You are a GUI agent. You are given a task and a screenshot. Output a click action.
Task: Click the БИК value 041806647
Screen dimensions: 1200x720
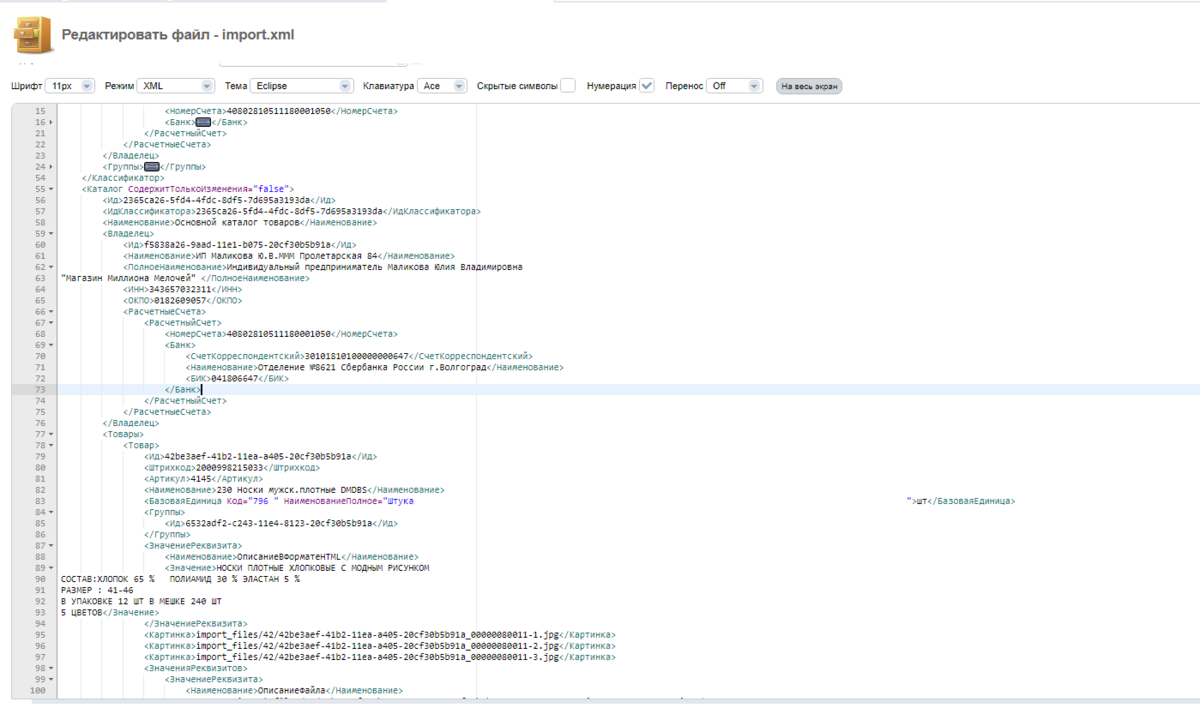237,378
